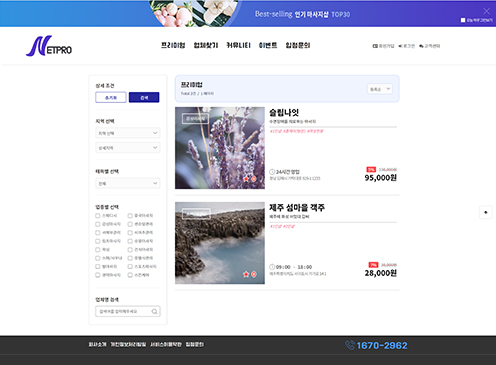This screenshot has width=496, height=365.
Task: Click the 09:00 - 18:00 hours text
Action: (x=294, y=267)
